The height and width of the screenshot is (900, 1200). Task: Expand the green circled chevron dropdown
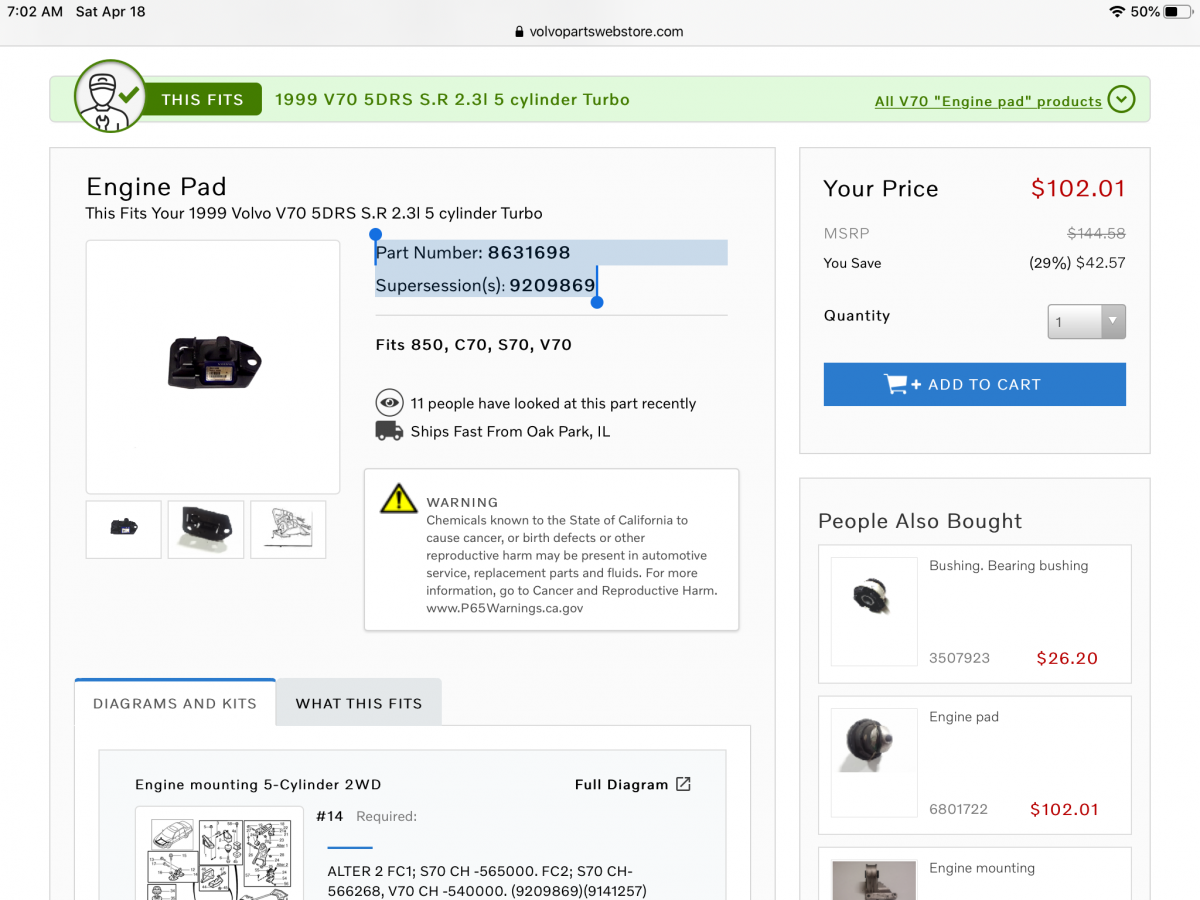pos(1121,100)
